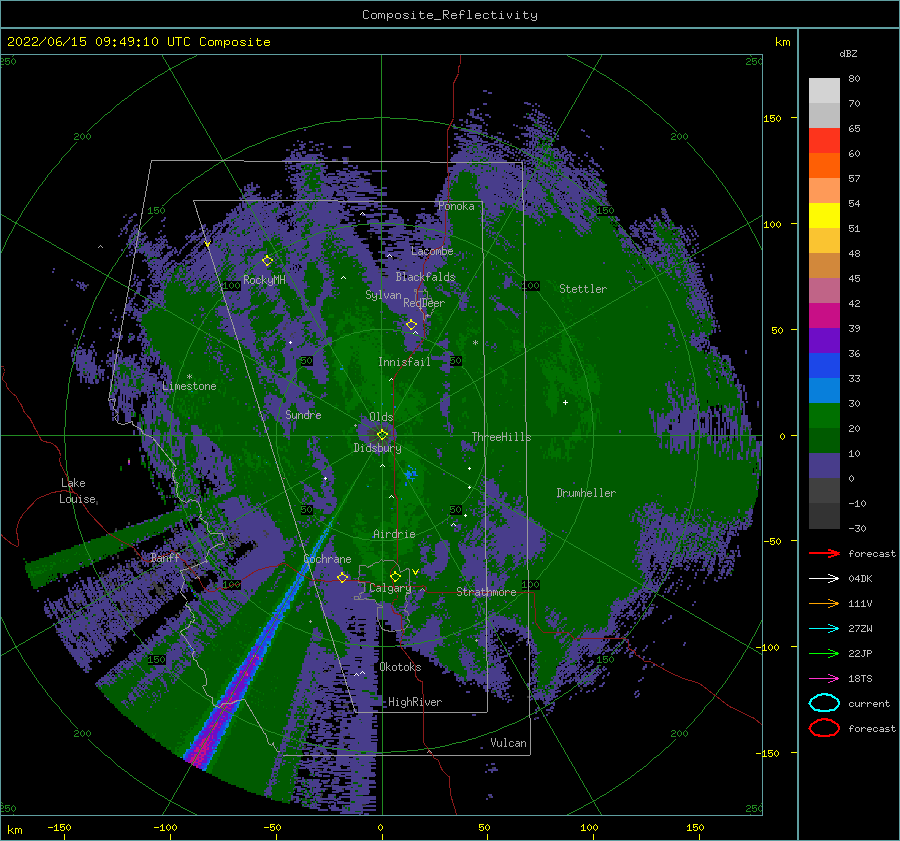This screenshot has width=900, height=841.
Task: Click the Stettler city label
Action: [583, 289]
